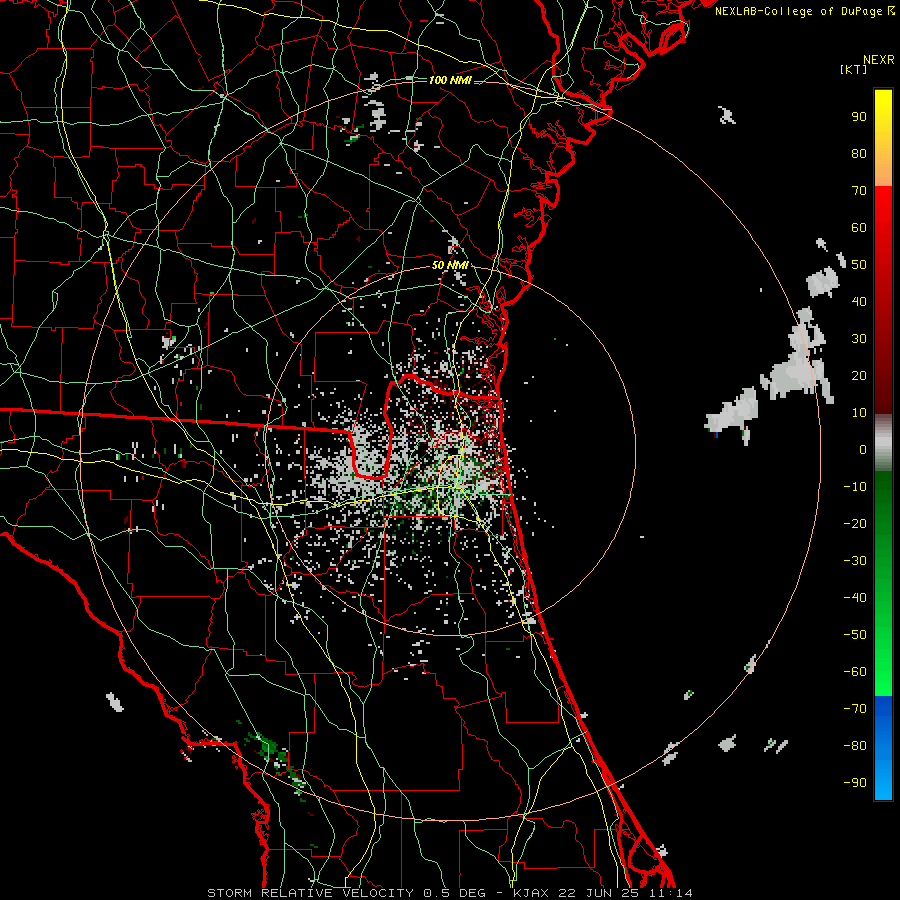Click the -20 knot scale label
The width and height of the screenshot is (900, 900).
click(855, 524)
